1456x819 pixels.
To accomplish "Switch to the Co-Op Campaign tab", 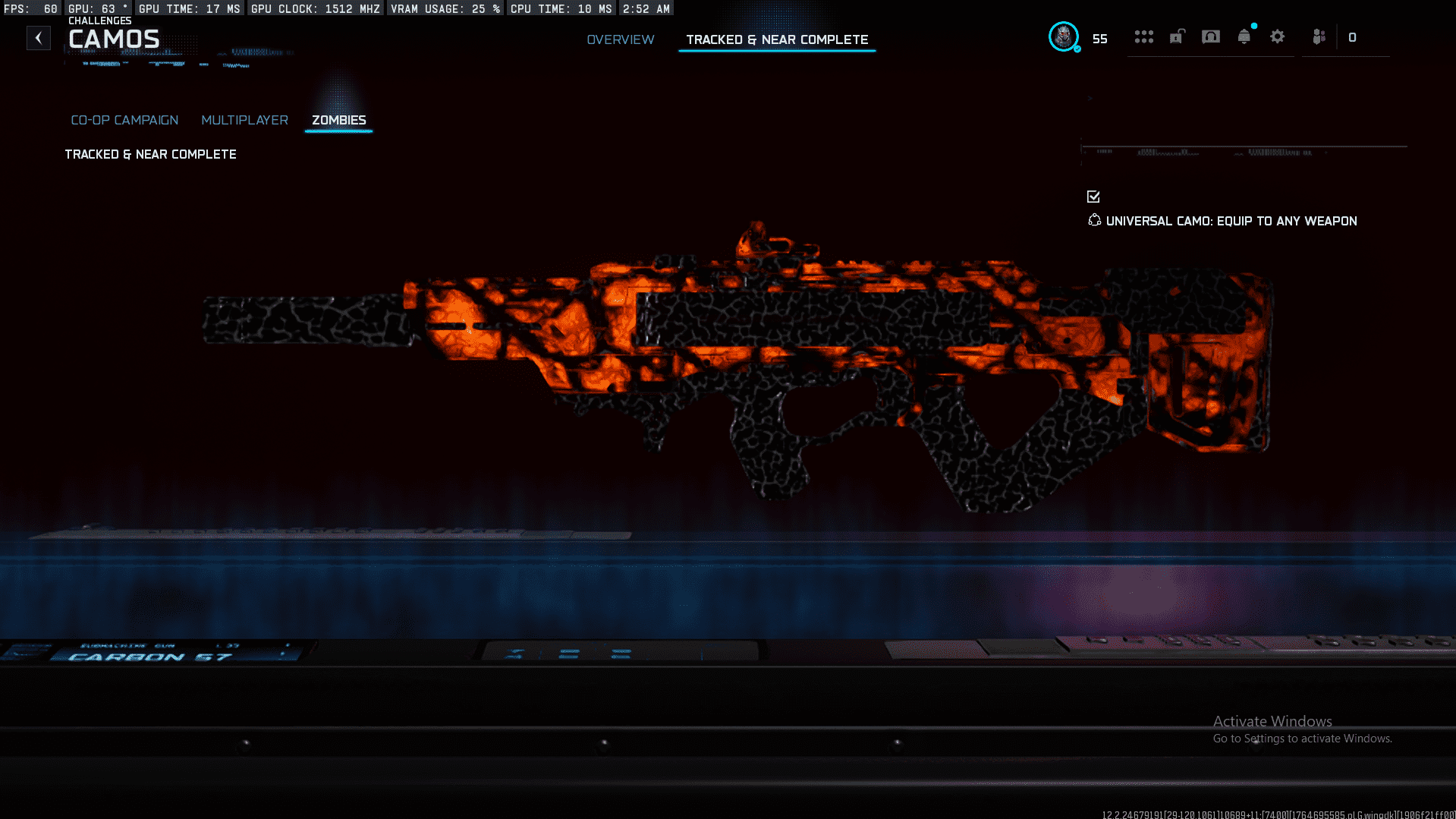I will coord(124,120).
